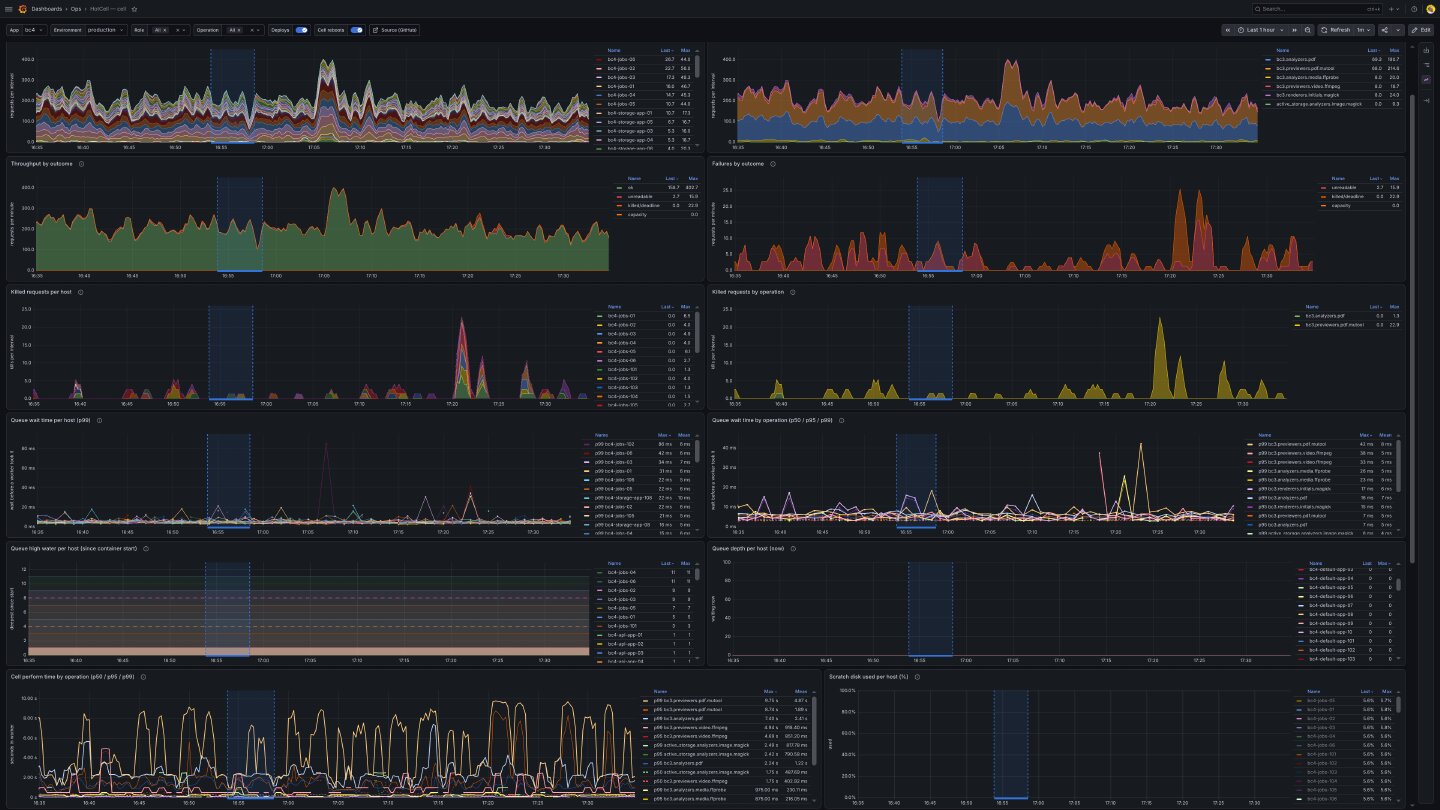Open the 1m refresh interval dropdown
The width and height of the screenshot is (1440, 810).
pos(1364,30)
